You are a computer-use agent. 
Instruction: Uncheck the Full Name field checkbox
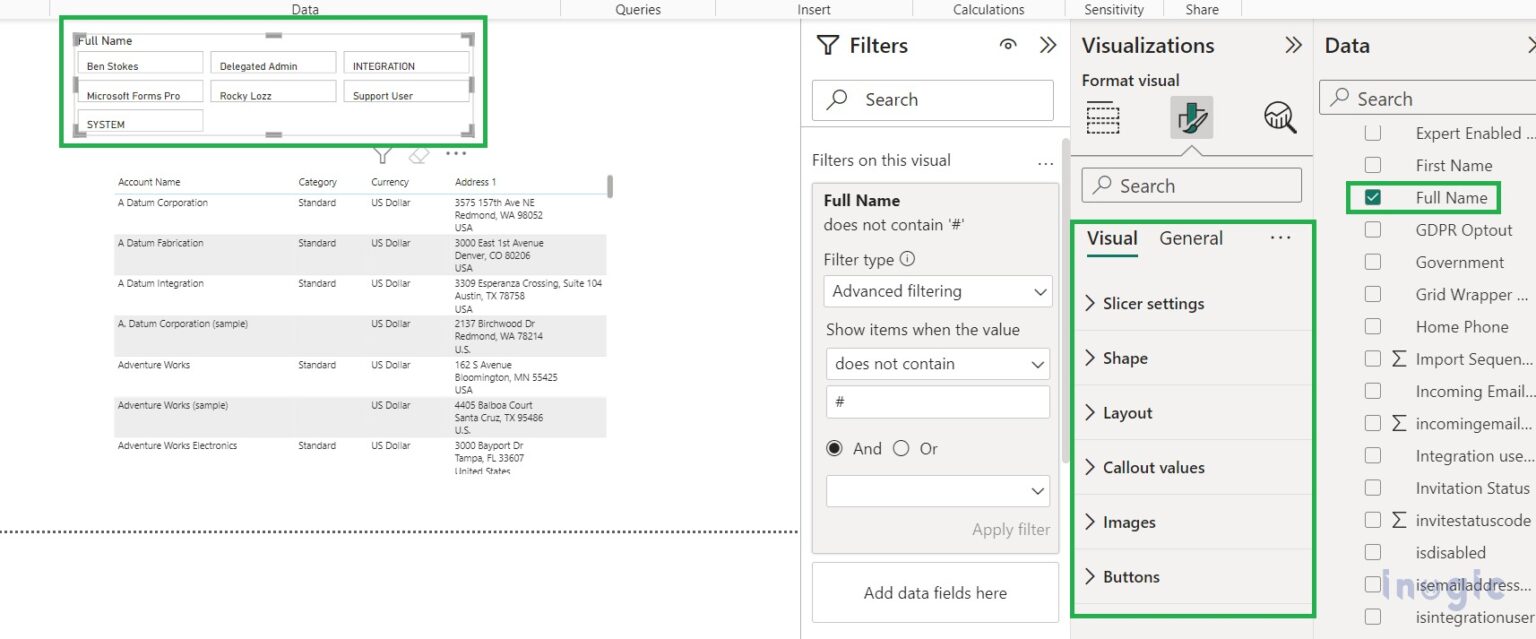pos(1372,198)
